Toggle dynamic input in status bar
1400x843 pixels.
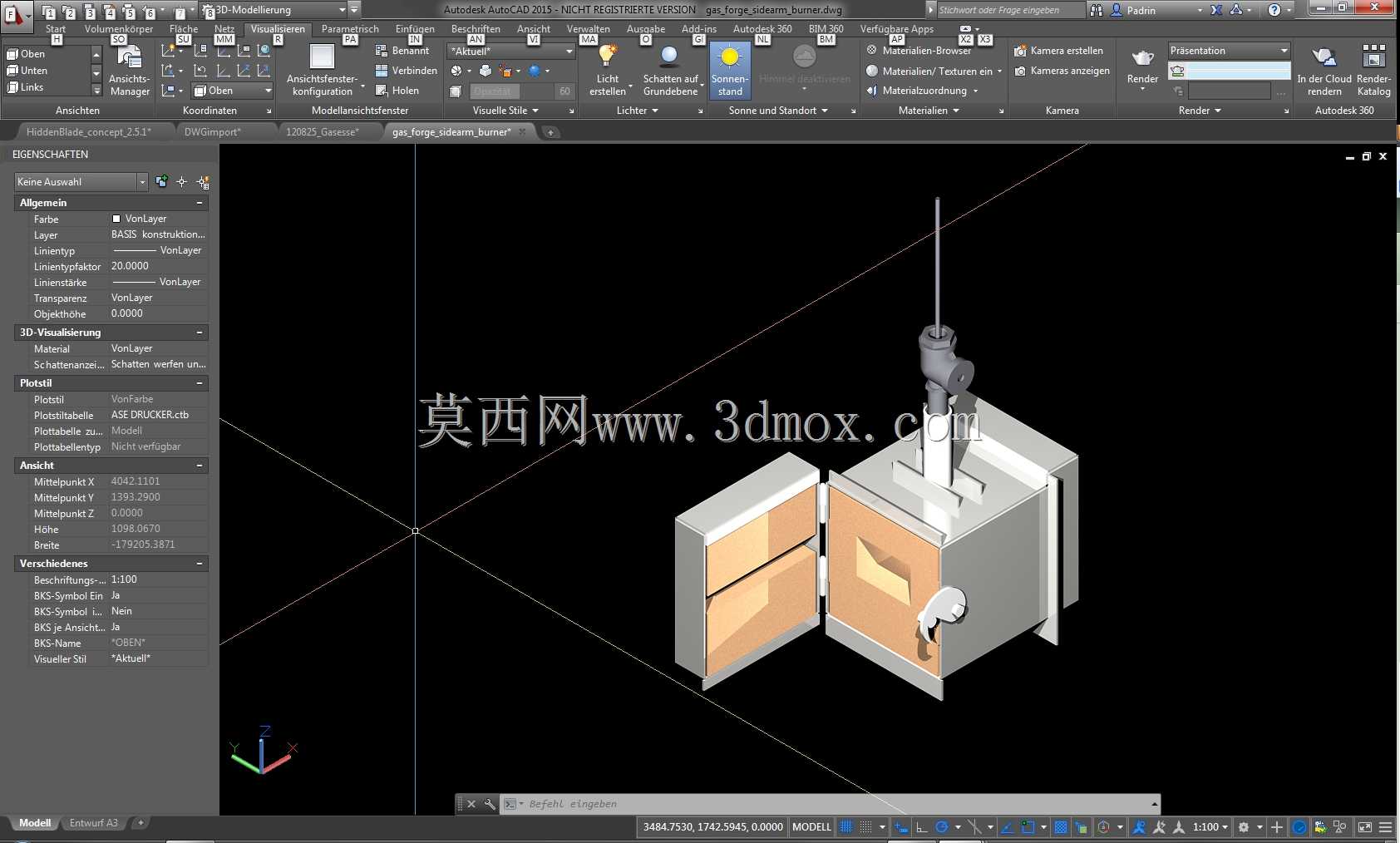[902, 827]
